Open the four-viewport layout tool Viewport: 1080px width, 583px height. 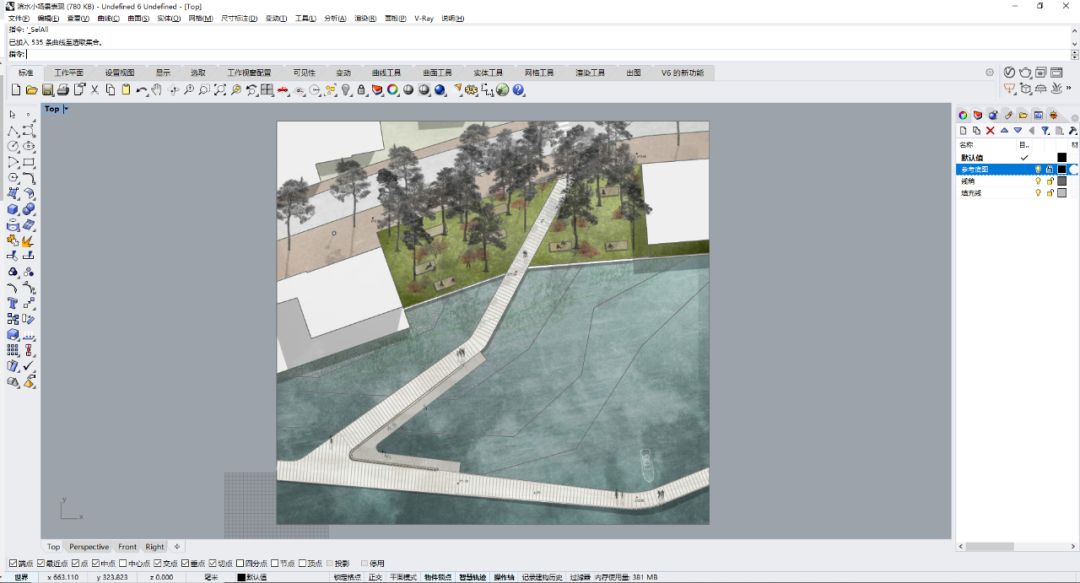click(267, 90)
